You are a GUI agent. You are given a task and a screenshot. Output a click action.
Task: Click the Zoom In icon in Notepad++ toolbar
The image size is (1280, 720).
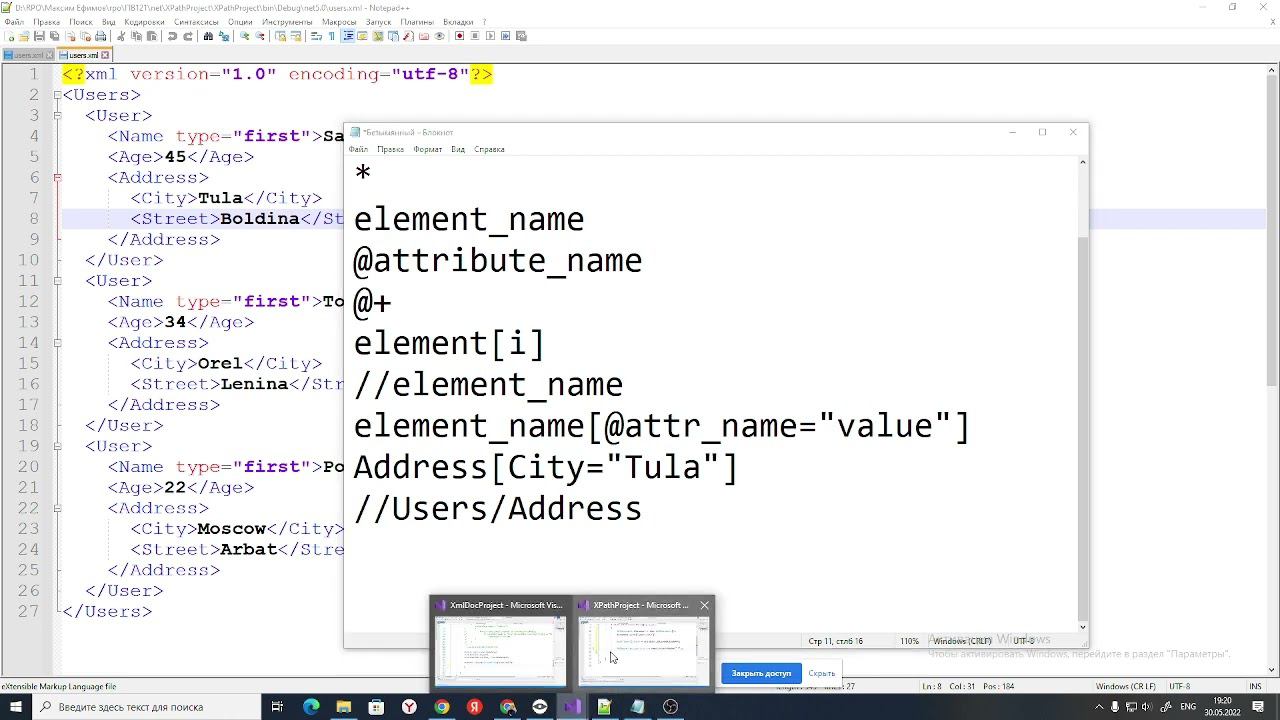[245, 36]
